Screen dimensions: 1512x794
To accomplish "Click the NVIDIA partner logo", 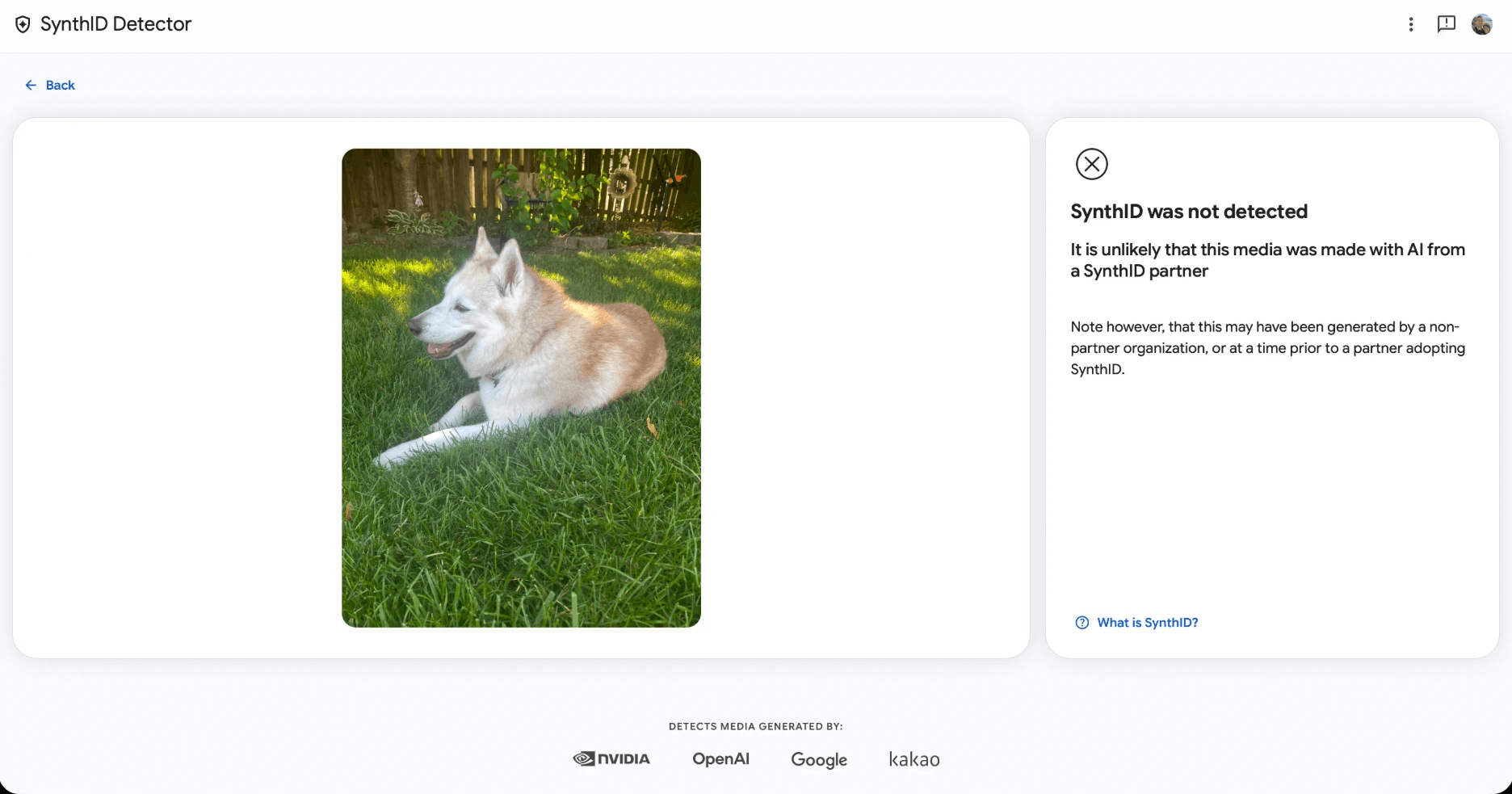I will click(x=611, y=758).
